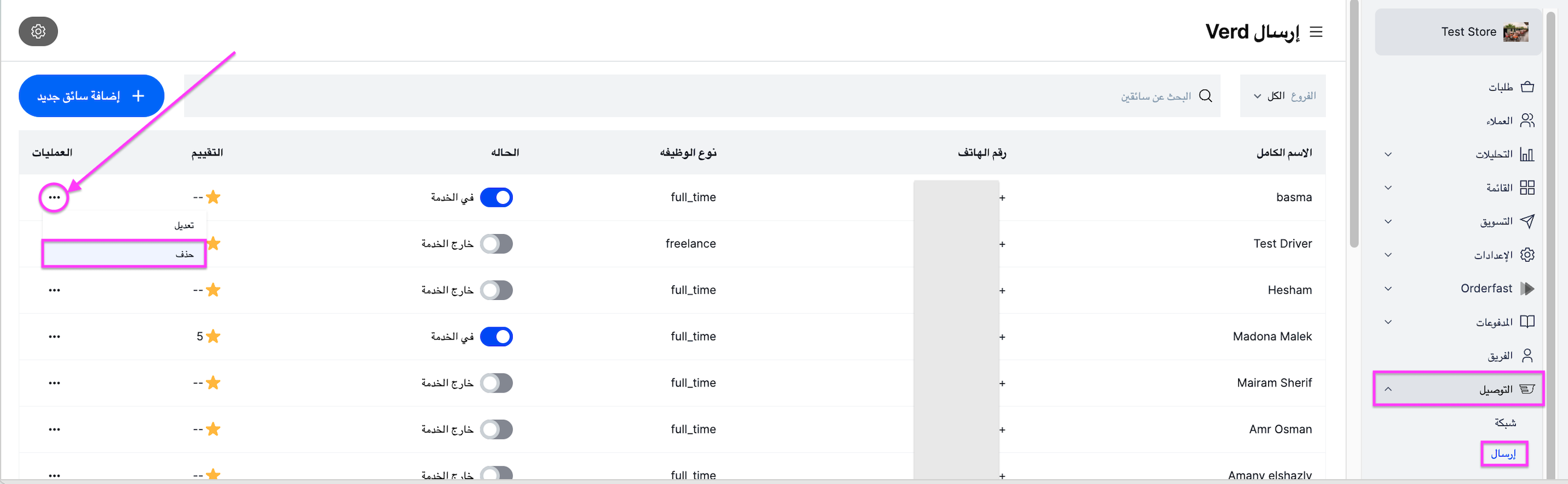Open the network sub-item under delivery
The width and height of the screenshot is (1568, 484).
coord(1505,422)
